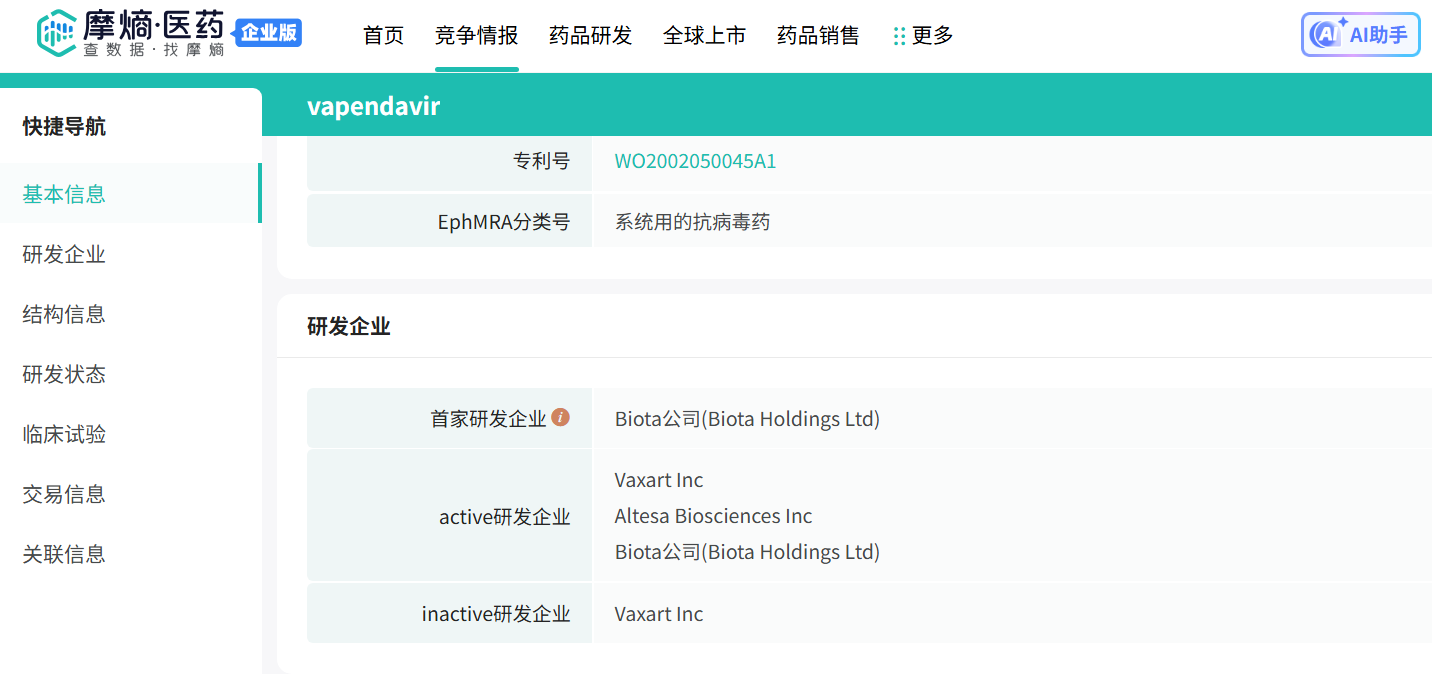Open patent link WO2002050045A1
The image size is (1432, 674).
pyautogui.click(x=695, y=161)
